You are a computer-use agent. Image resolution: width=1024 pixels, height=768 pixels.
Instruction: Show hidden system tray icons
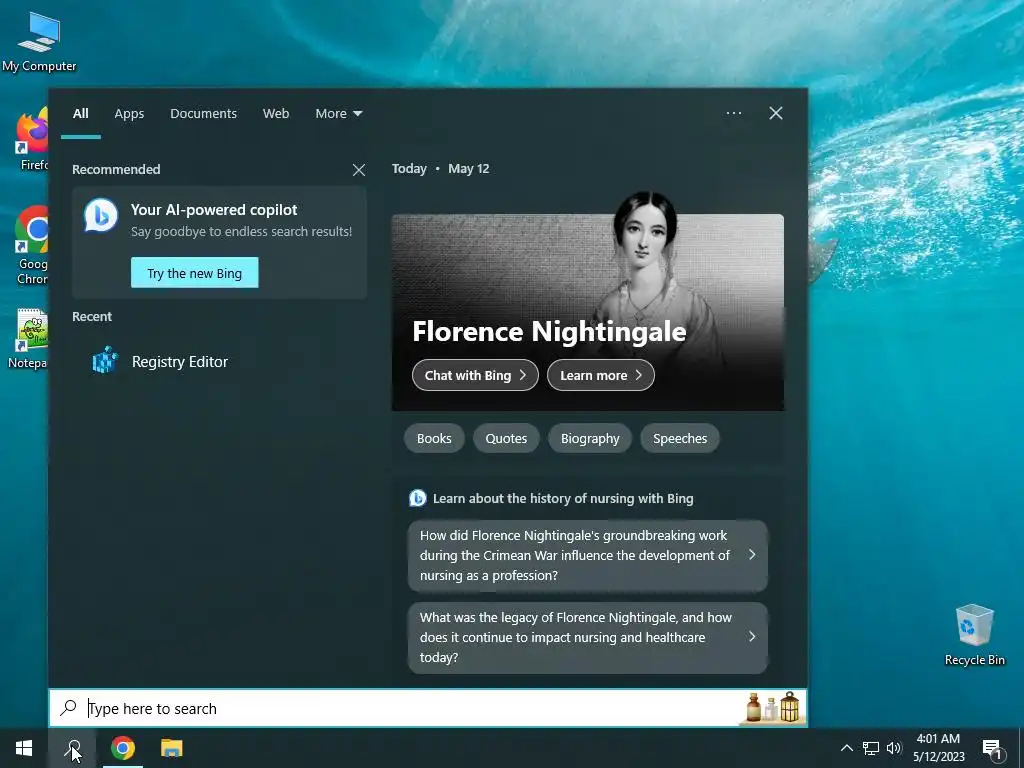tap(846, 748)
